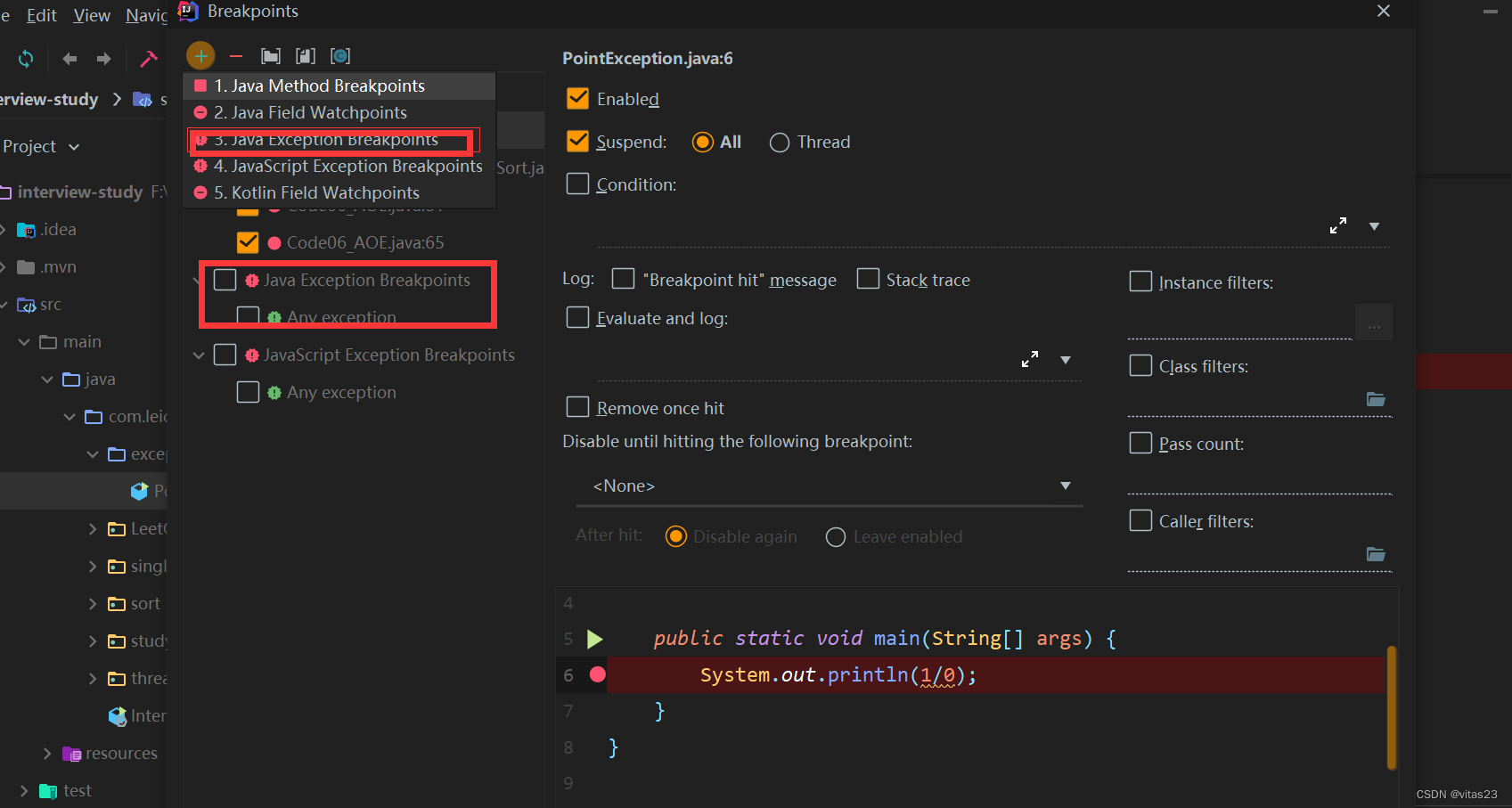This screenshot has width=1512, height=808.
Task: Click the Back navigation arrow
Action: (x=69, y=59)
